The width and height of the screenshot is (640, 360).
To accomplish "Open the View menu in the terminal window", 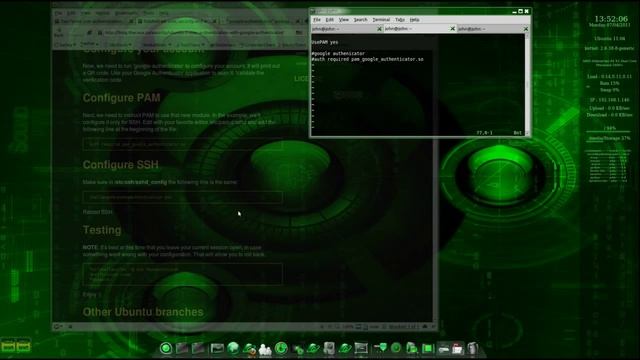I will pyautogui.click(x=344, y=20).
